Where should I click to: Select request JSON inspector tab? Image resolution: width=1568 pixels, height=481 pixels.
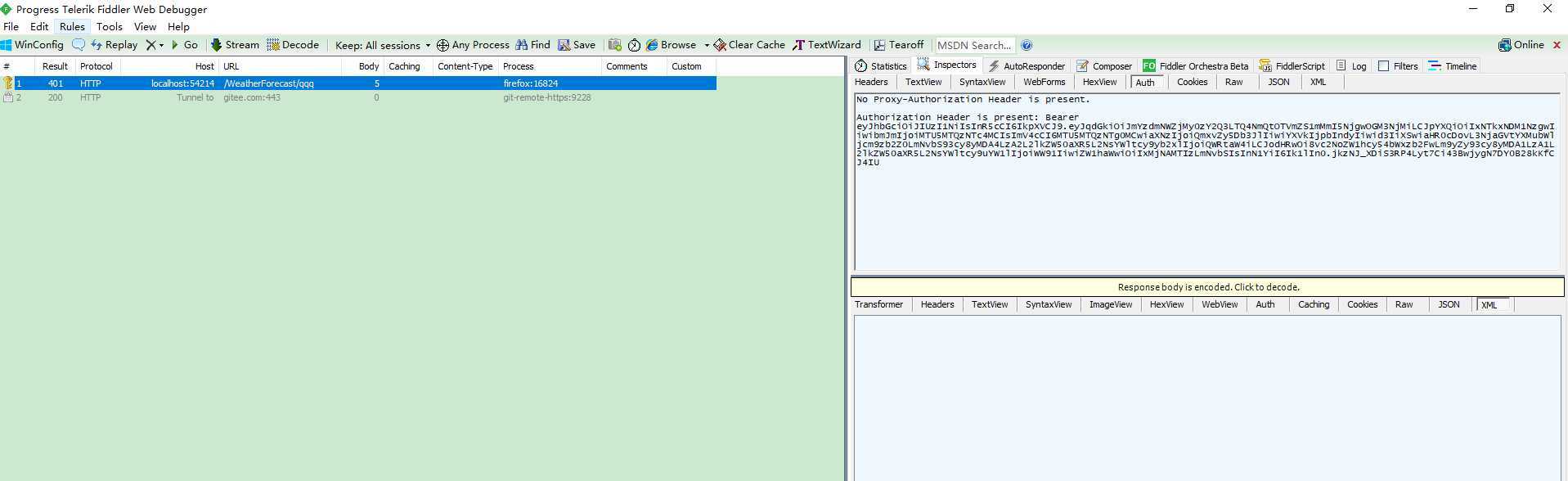(1278, 82)
